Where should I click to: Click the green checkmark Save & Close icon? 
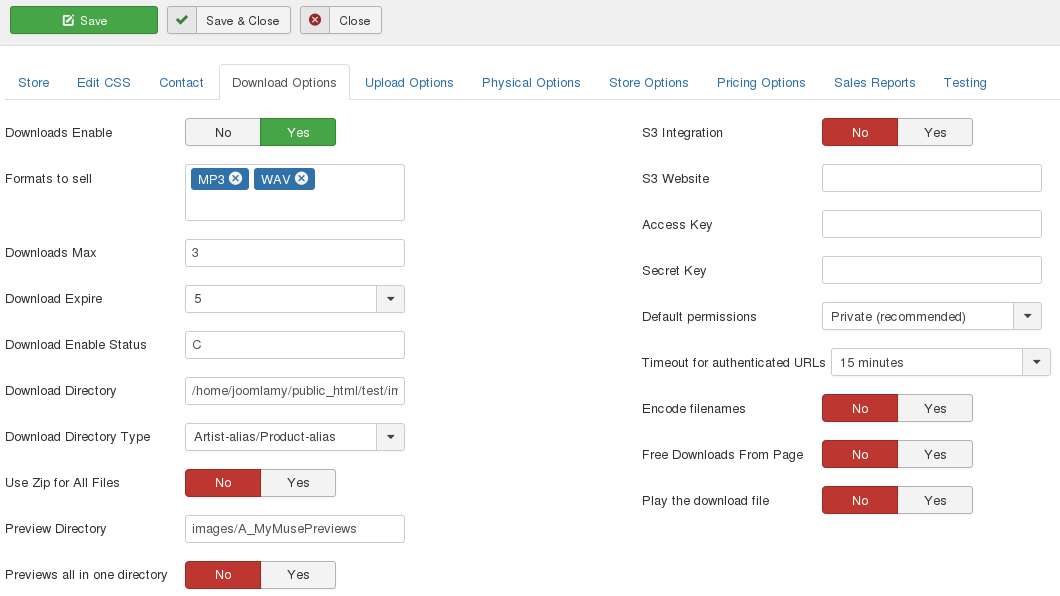point(182,20)
